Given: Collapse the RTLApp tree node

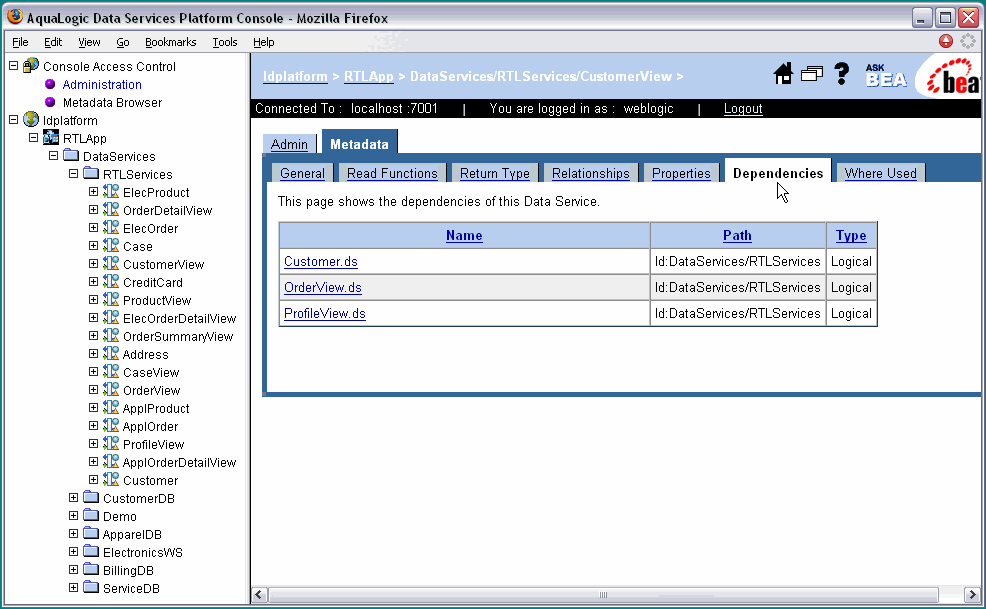Looking at the screenshot, I should tap(33, 137).
